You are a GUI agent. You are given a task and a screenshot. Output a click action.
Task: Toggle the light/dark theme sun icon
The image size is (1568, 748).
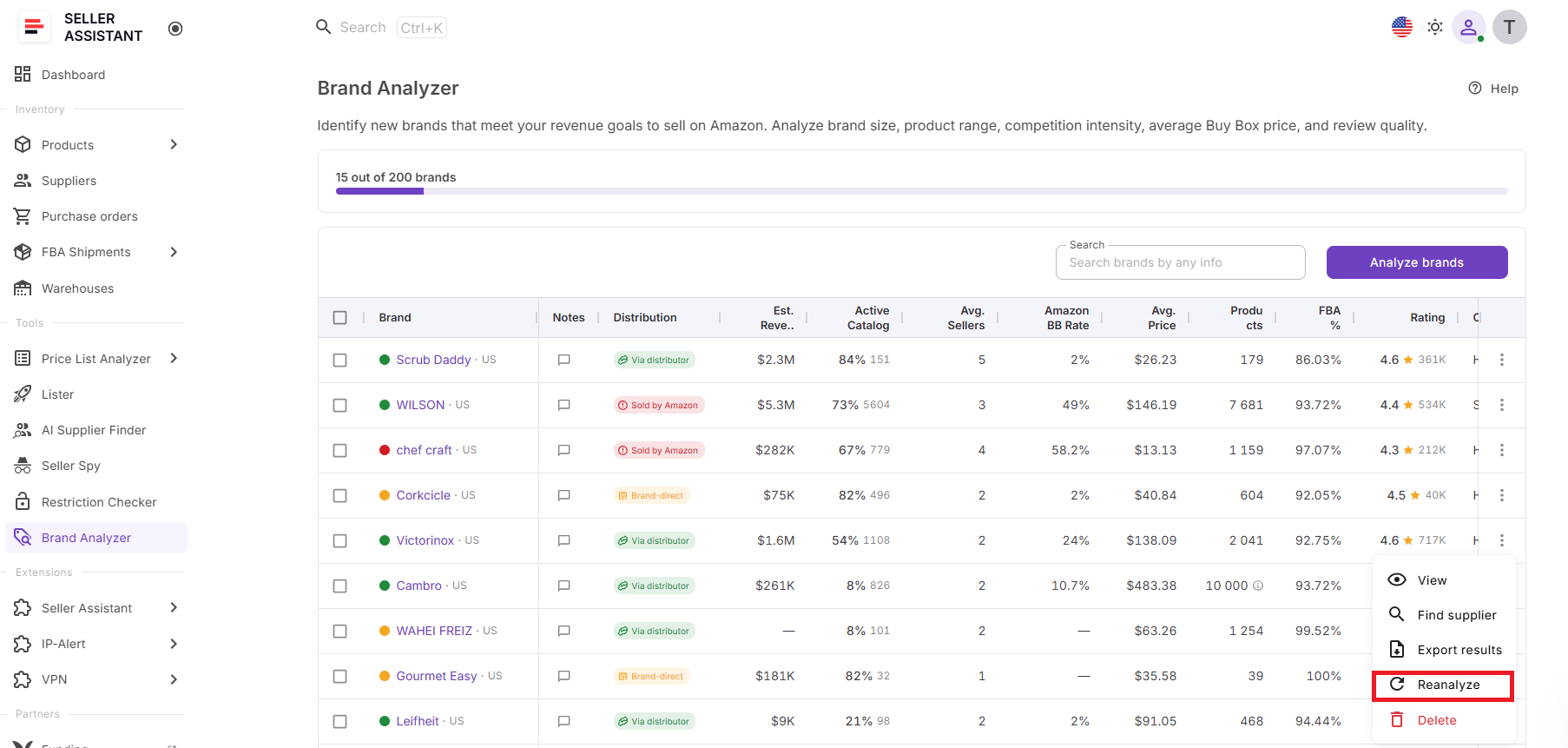[x=1435, y=27]
